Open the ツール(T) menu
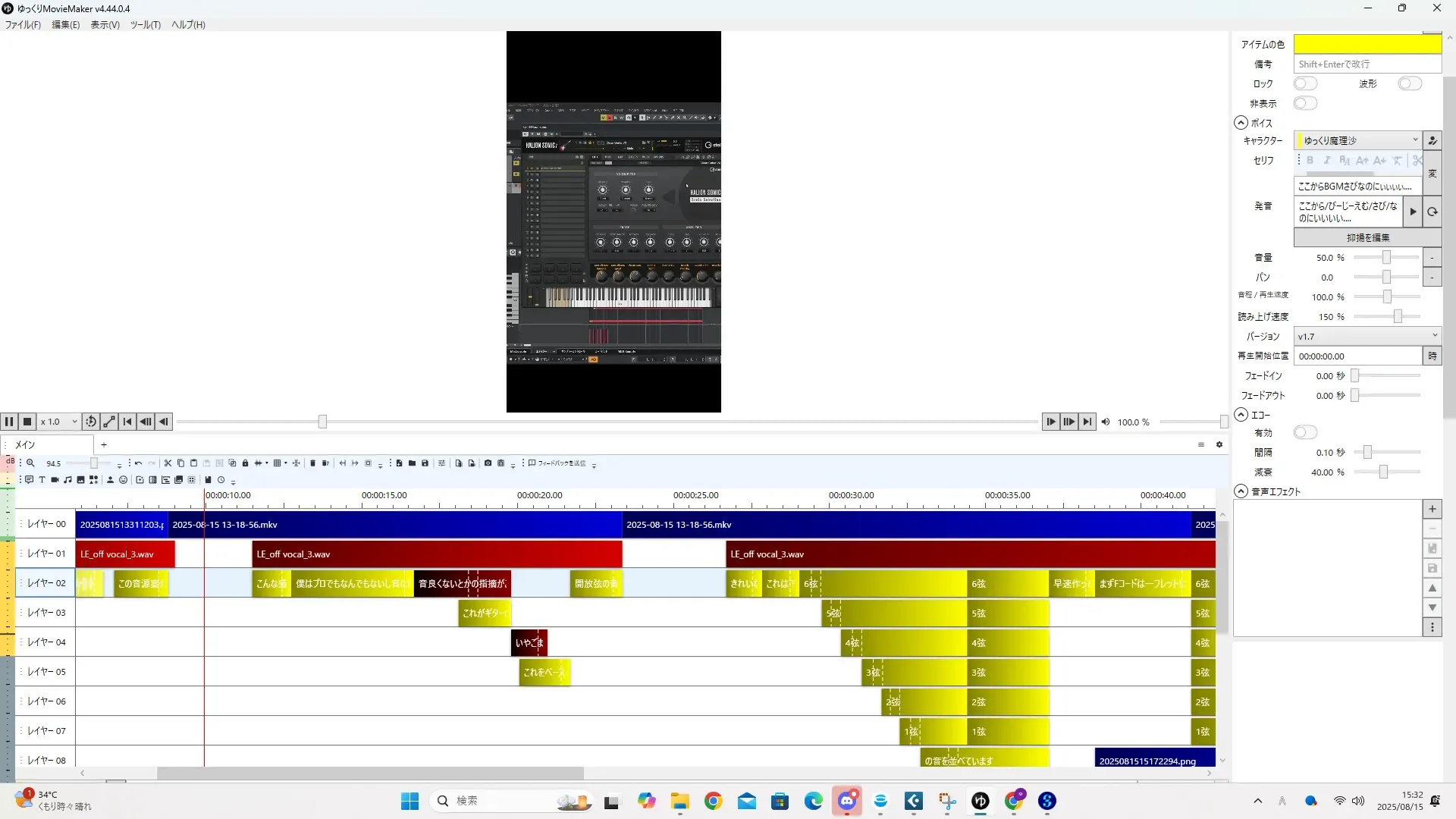The height and width of the screenshot is (819, 1456). tap(145, 24)
